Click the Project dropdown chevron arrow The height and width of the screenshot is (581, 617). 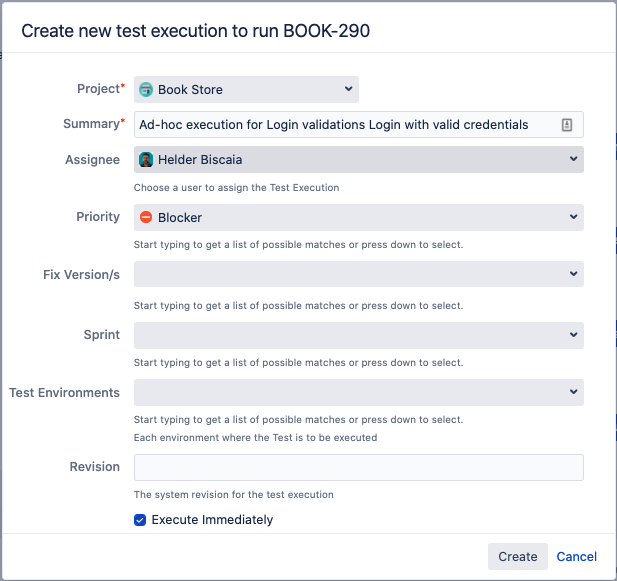(348, 89)
